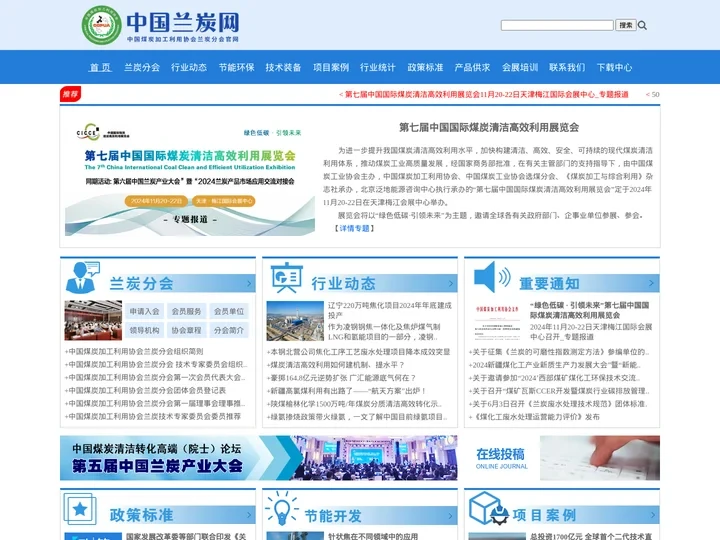Open the 行业动态 navigation menu item

pos(189,68)
